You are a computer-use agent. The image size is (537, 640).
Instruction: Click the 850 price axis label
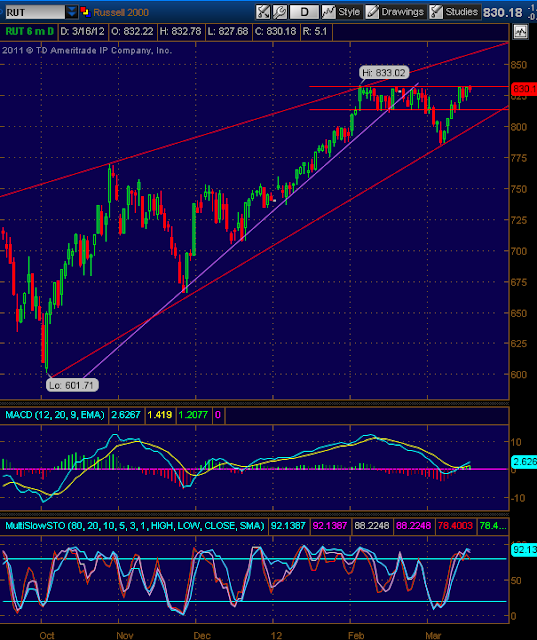pyautogui.click(x=519, y=64)
